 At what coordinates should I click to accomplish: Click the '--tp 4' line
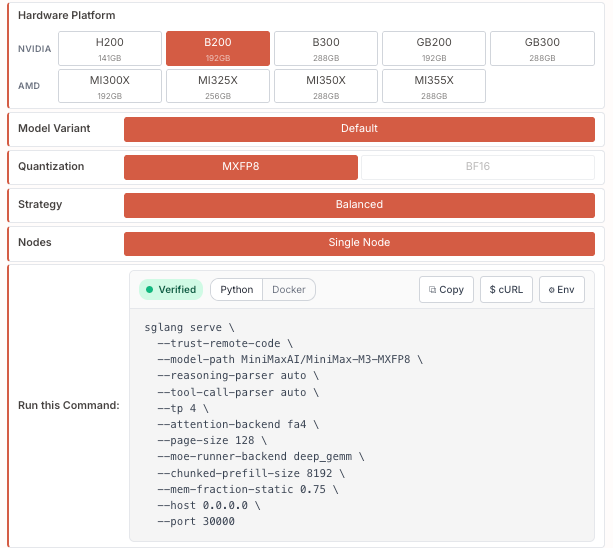click(x=183, y=408)
